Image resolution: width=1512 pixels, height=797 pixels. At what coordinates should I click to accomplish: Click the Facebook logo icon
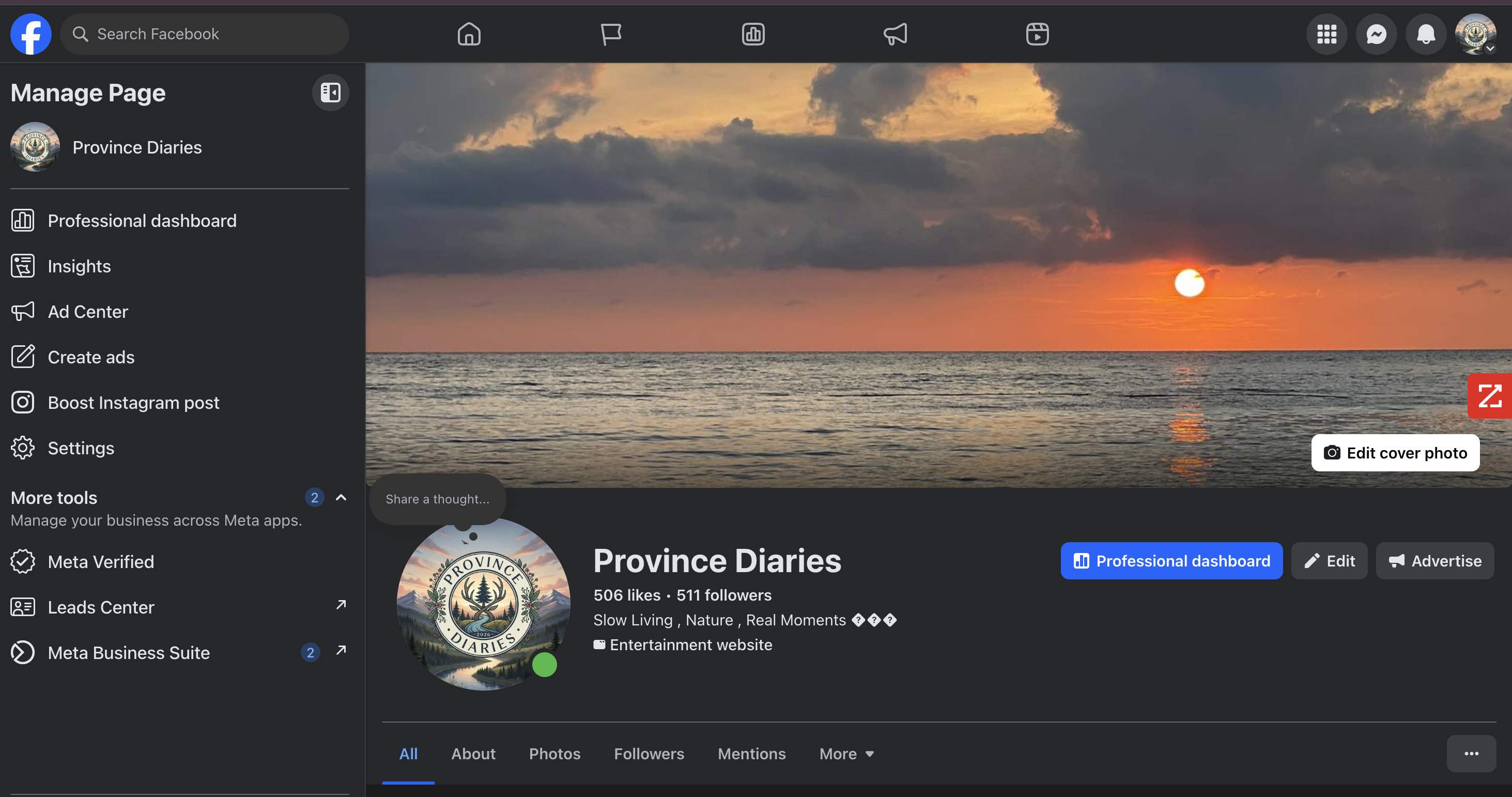click(30, 34)
